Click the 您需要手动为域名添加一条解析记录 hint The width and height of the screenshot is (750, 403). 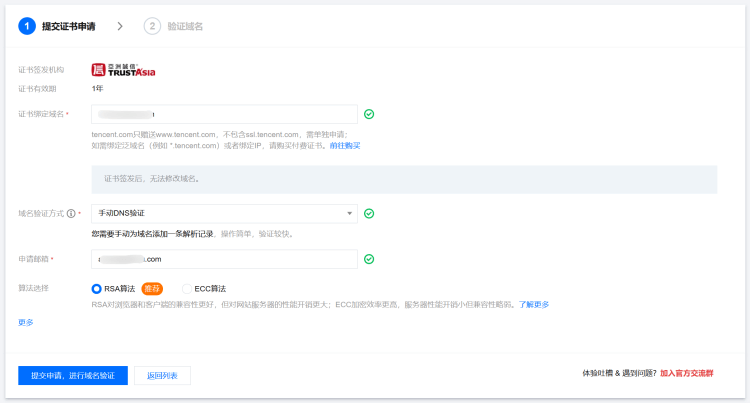(x=153, y=234)
